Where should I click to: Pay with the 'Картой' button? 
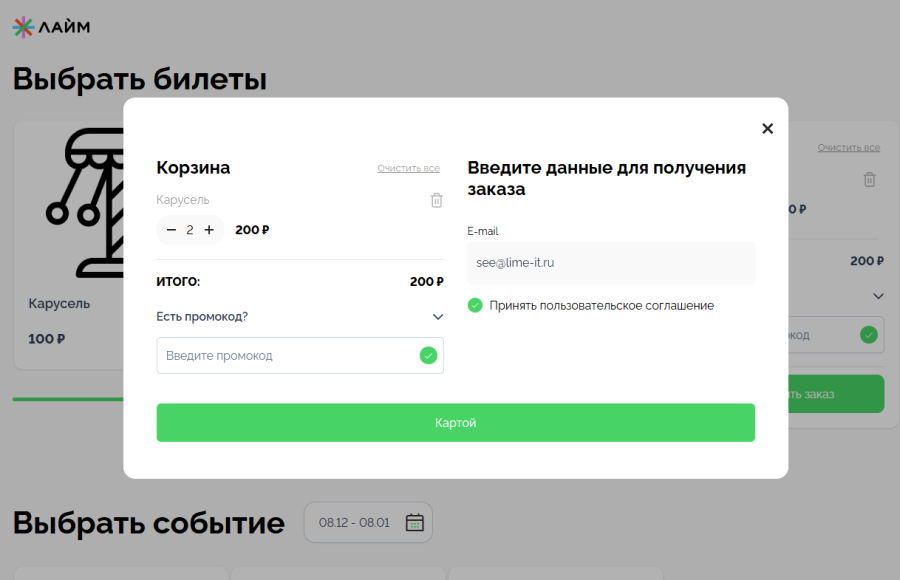tap(455, 423)
